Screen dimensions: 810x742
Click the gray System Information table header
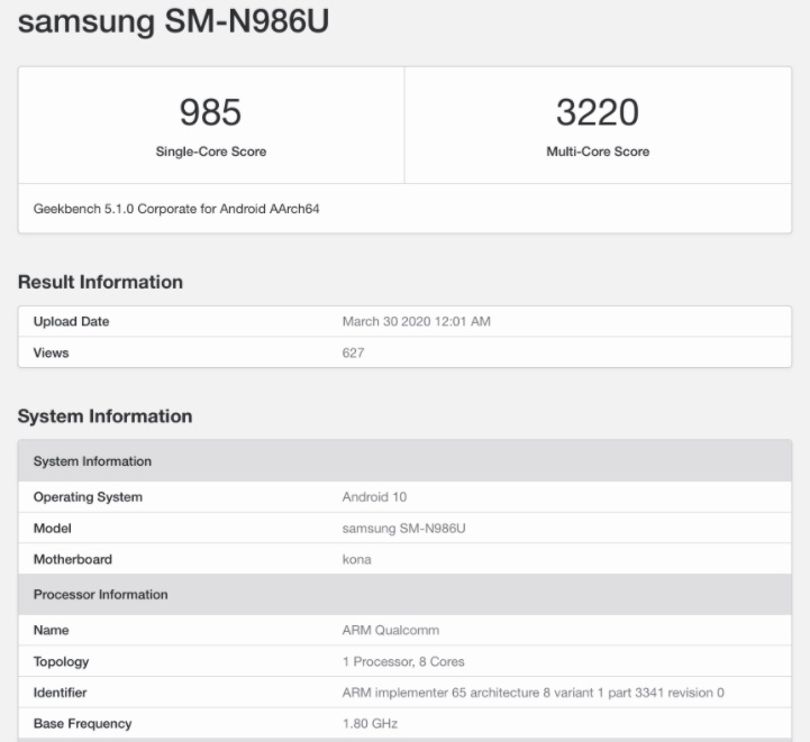click(404, 461)
